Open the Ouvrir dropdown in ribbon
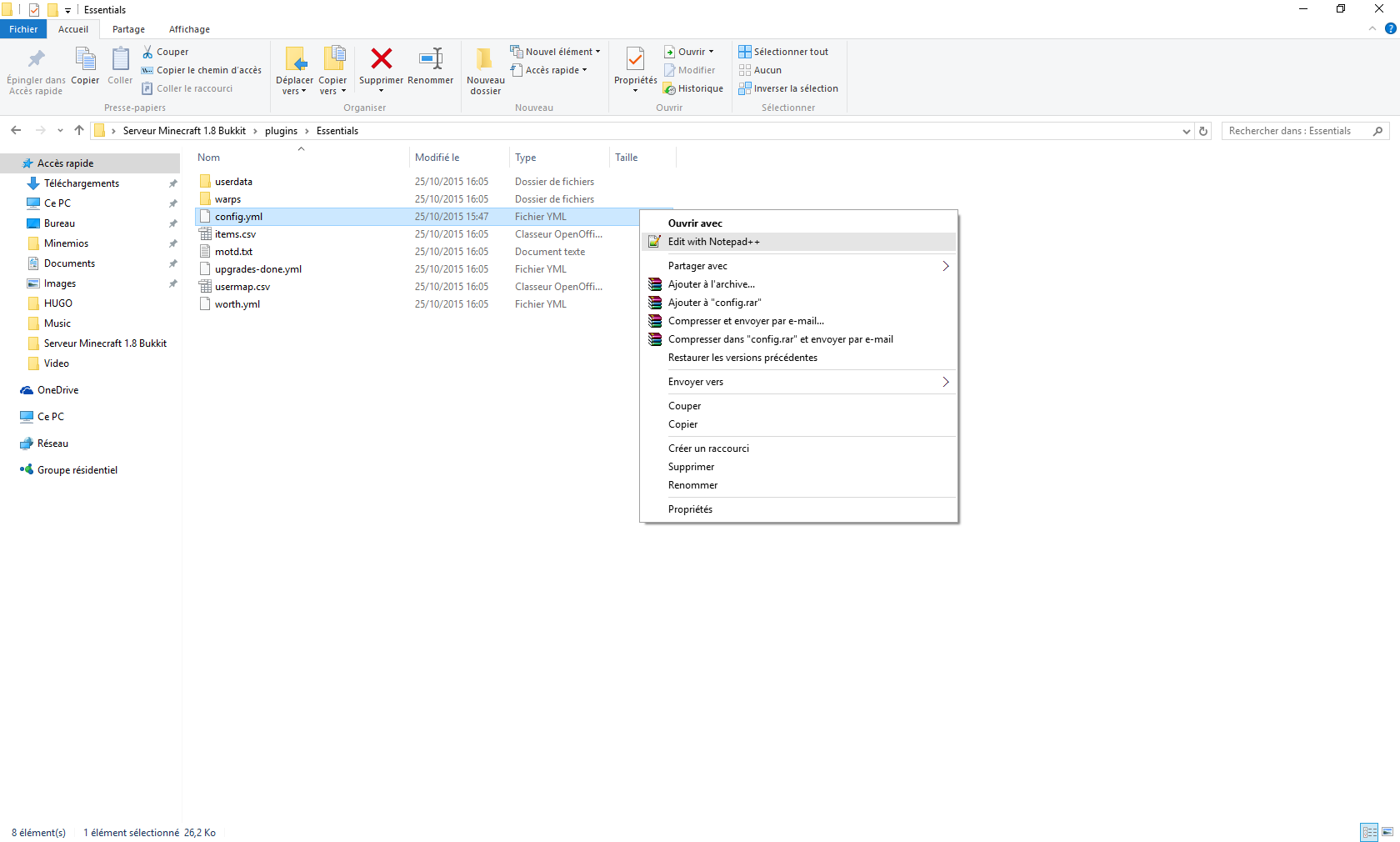The height and width of the screenshot is (842, 1400). click(689, 52)
